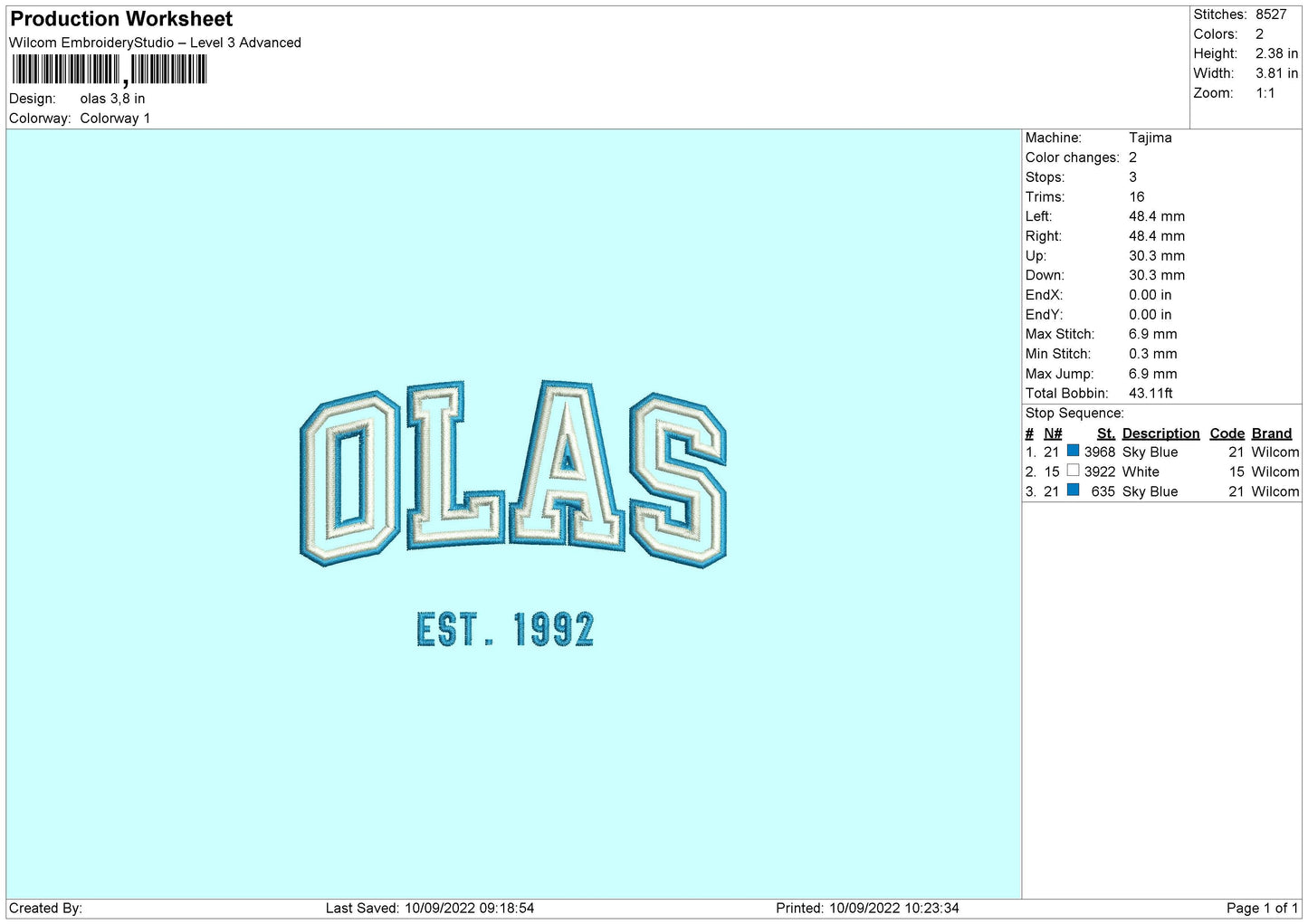
Task: Click the White swatch in the stop sequence
Action: pyautogui.click(x=1073, y=471)
